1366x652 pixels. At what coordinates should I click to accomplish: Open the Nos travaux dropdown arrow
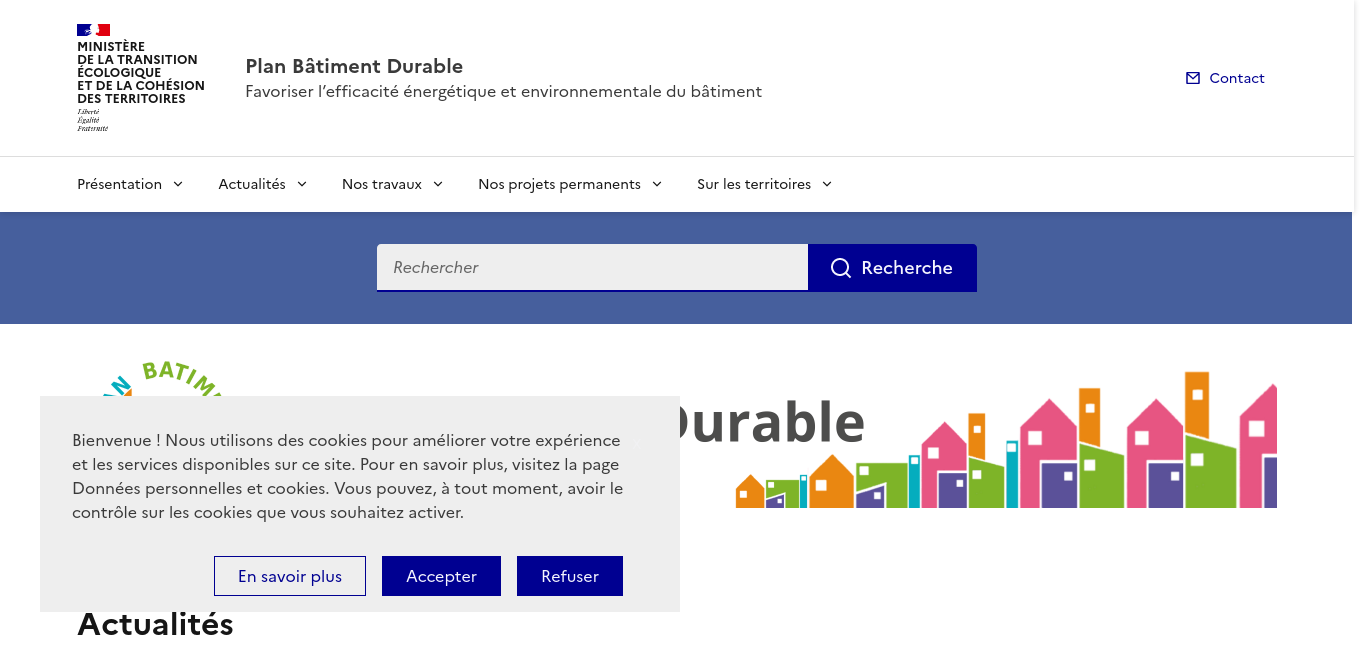pos(438,184)
